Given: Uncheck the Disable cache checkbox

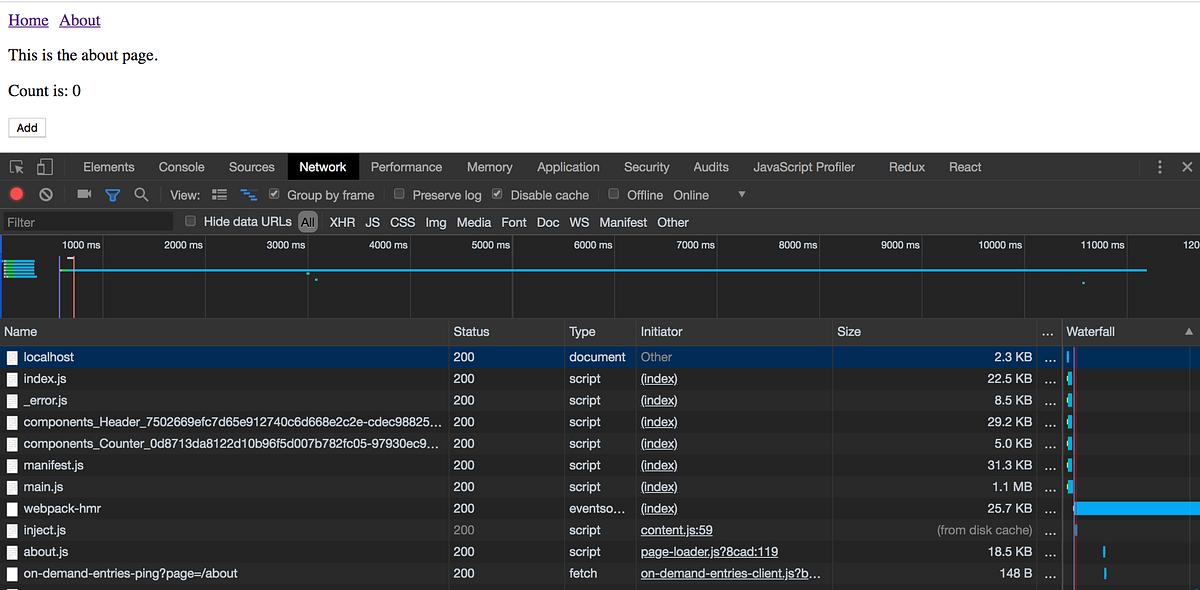Looking at the screenshot, I should (x=497, y=194).
